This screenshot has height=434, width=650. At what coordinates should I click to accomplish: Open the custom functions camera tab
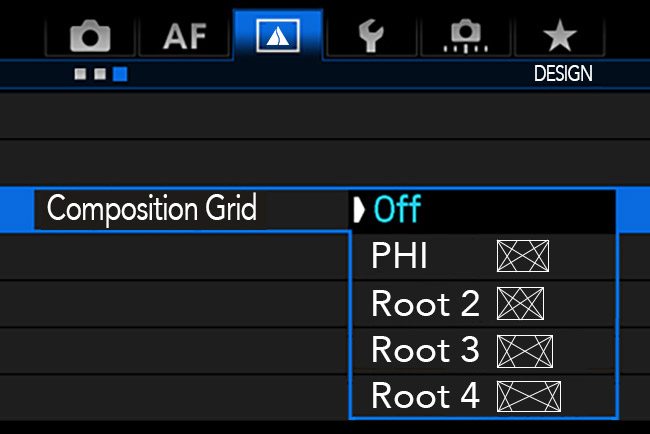465,36
